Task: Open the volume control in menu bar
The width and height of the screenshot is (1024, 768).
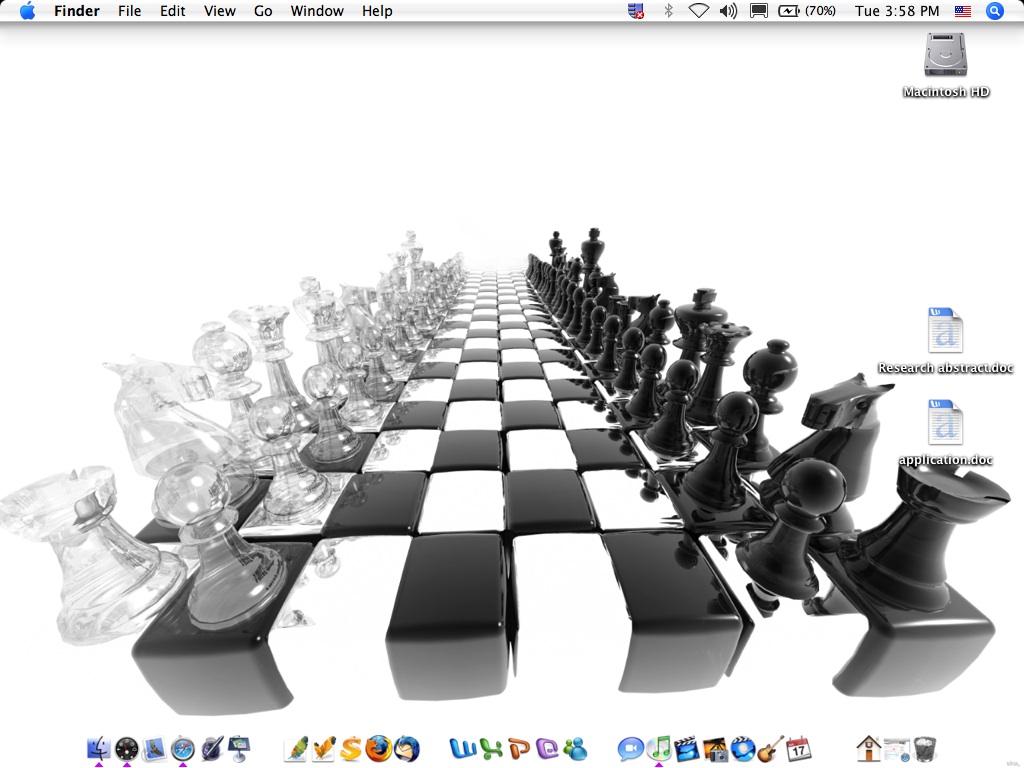Action: [x=728, y=10]
